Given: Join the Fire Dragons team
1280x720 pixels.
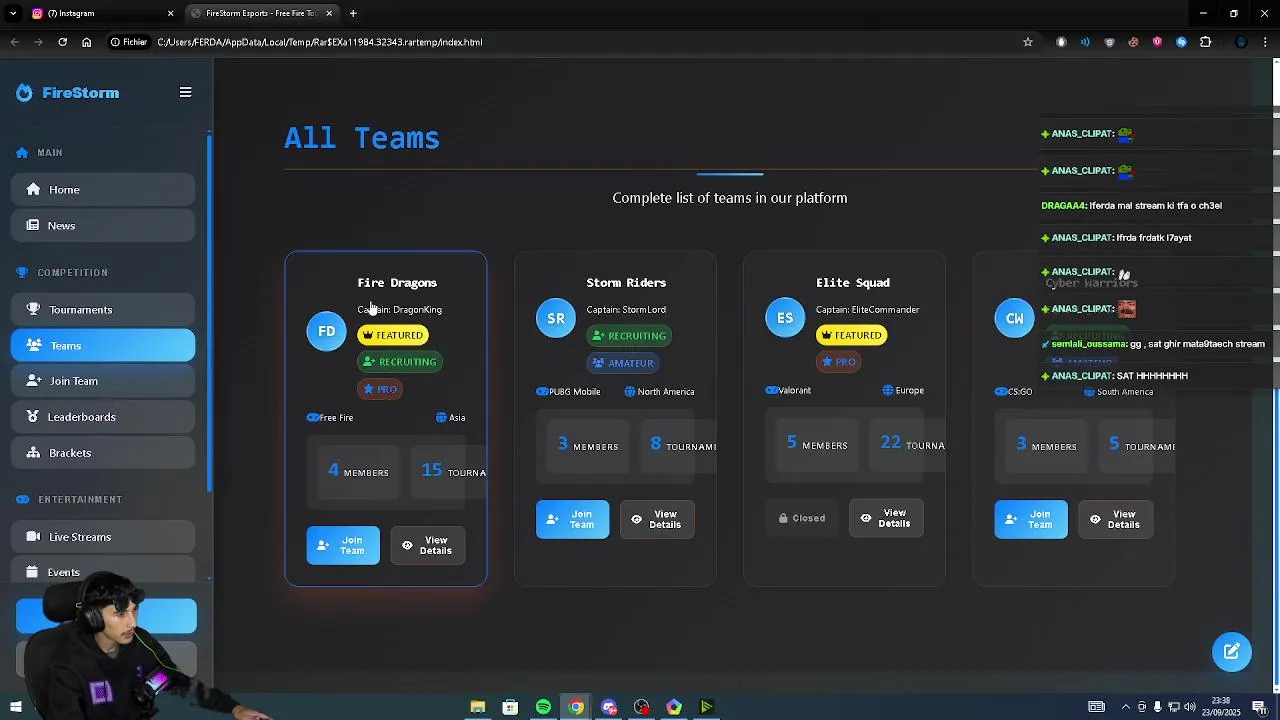Looking at the screenshot, I should [343, 545].
